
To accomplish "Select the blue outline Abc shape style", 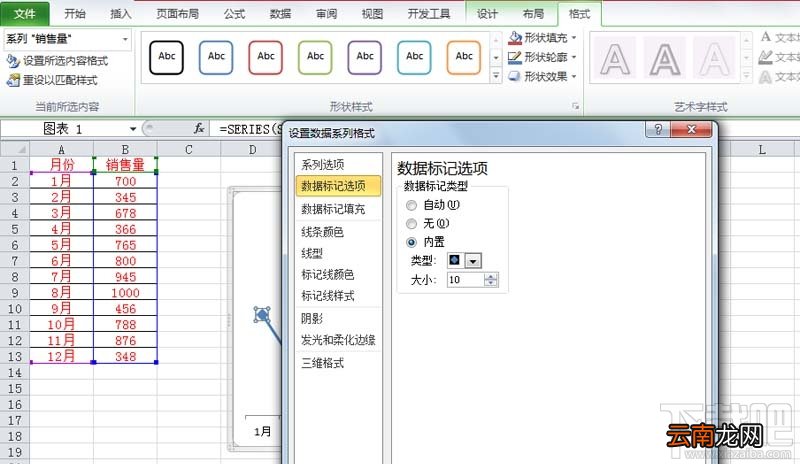I will pyautogui.click(x=216, y=57).
